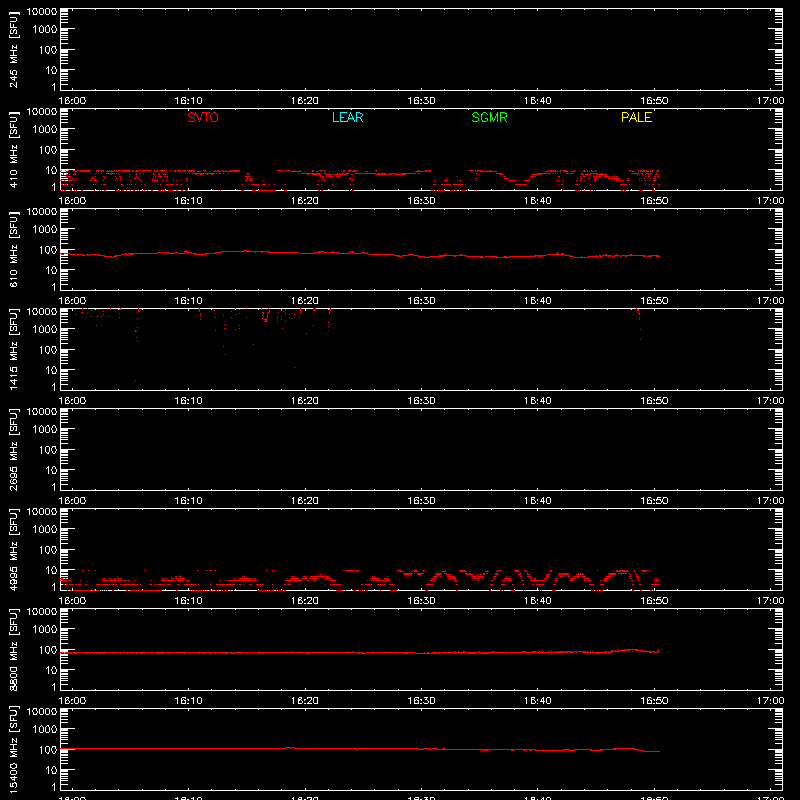Click the 610 MHz red flux curve
Image resolution: width=800 pixels, height=800 pixels.
click(x=360, y=253)
